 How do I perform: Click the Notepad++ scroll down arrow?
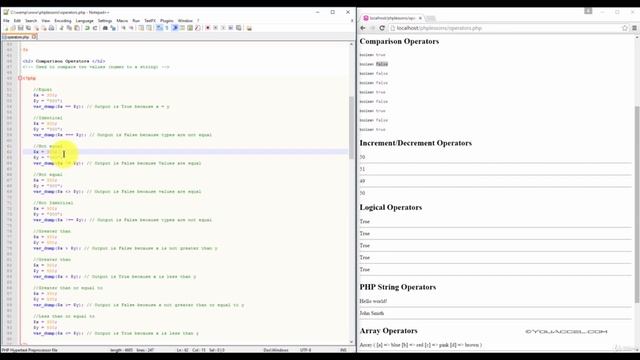click(x=351, y=342)
